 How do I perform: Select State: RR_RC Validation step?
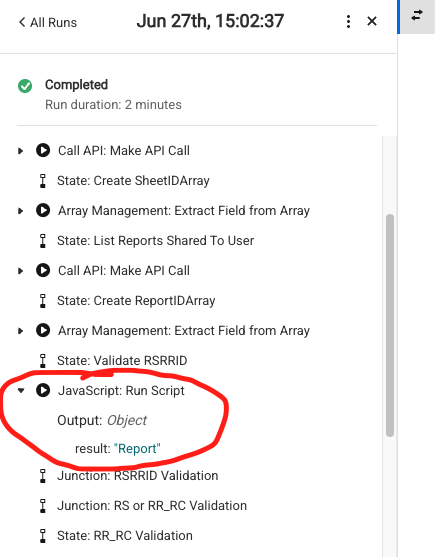pos(125,535)
